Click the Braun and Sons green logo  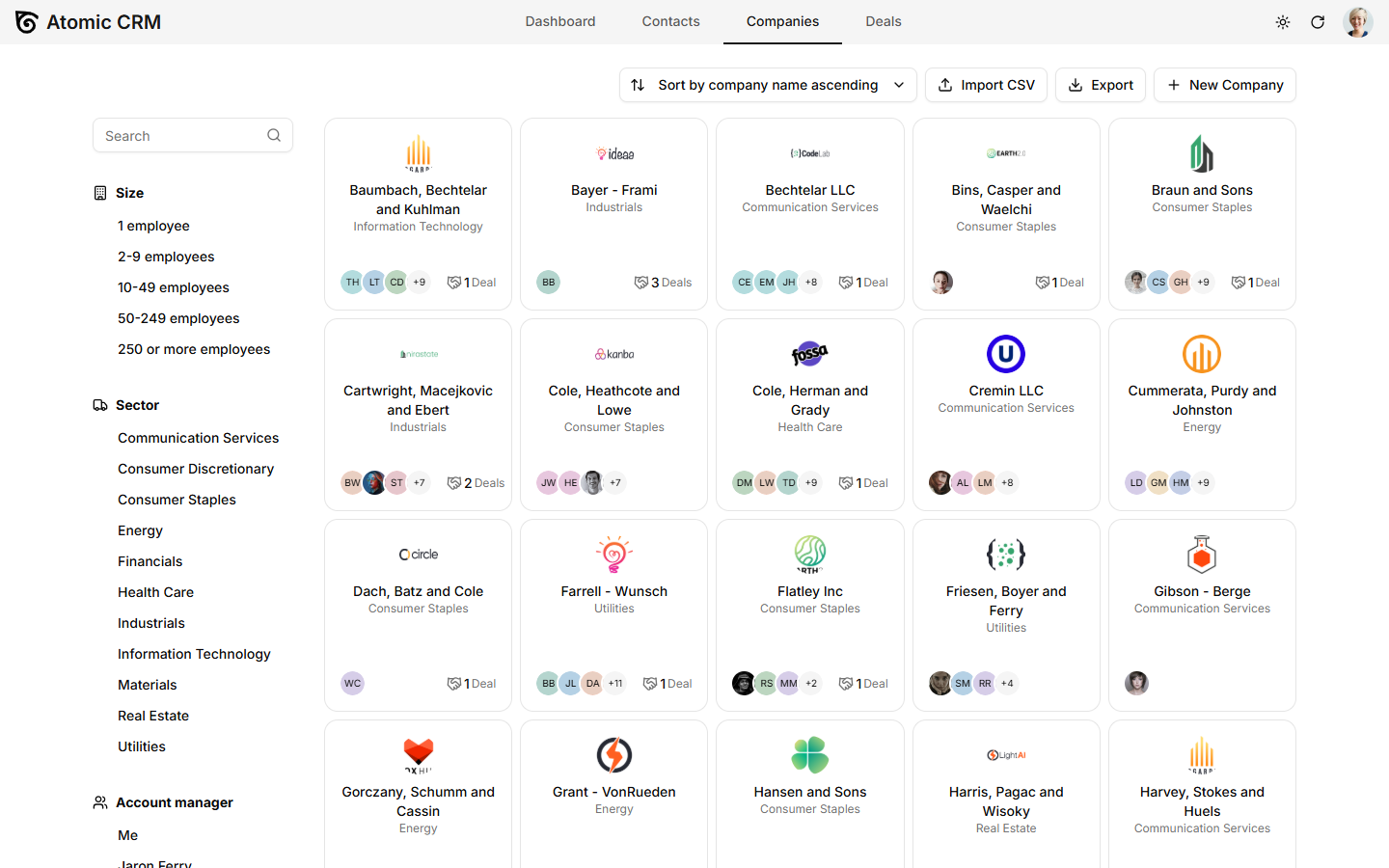(x=1202, y=153)
